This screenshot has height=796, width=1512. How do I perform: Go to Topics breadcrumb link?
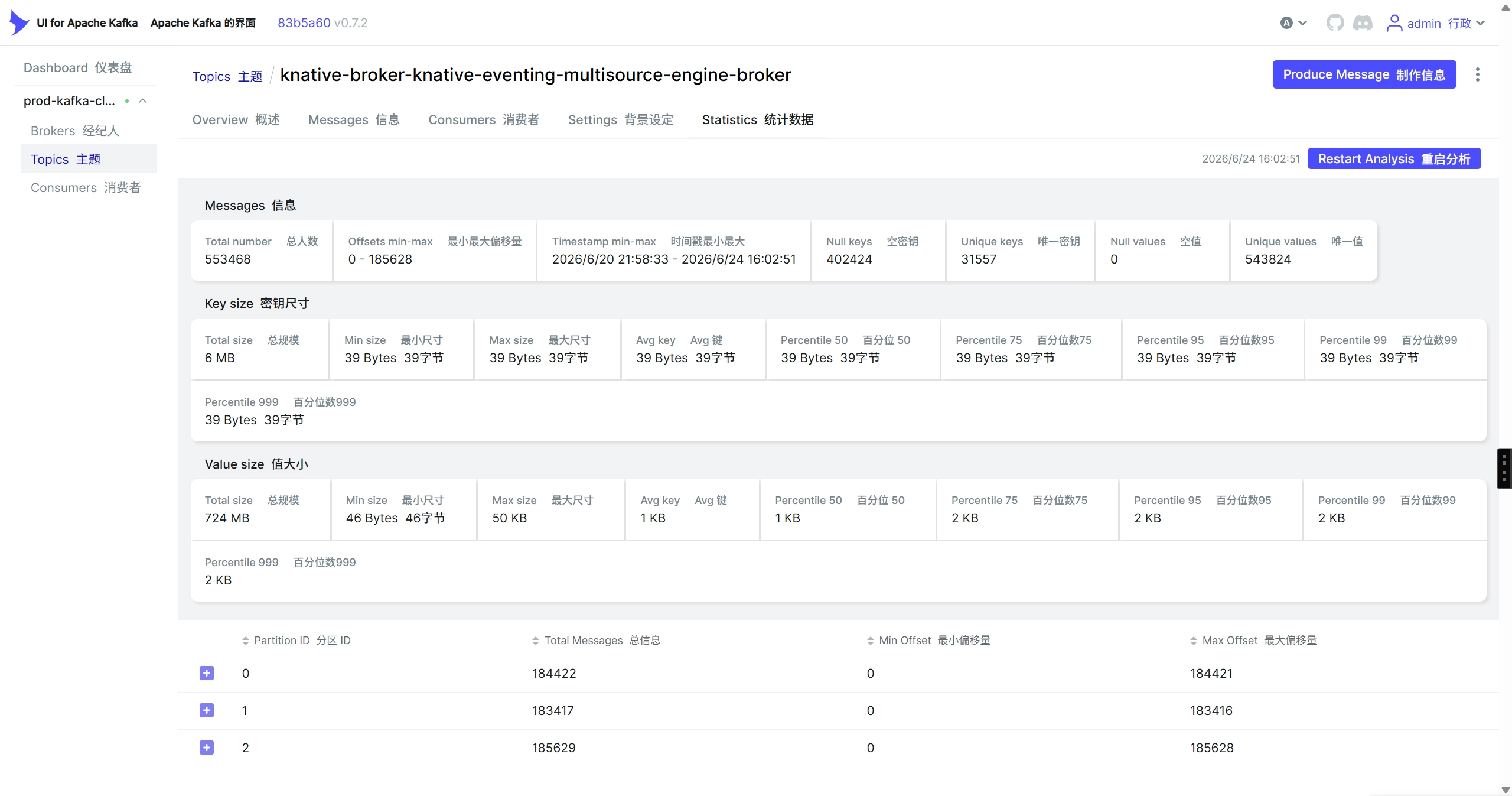point(227,76)
